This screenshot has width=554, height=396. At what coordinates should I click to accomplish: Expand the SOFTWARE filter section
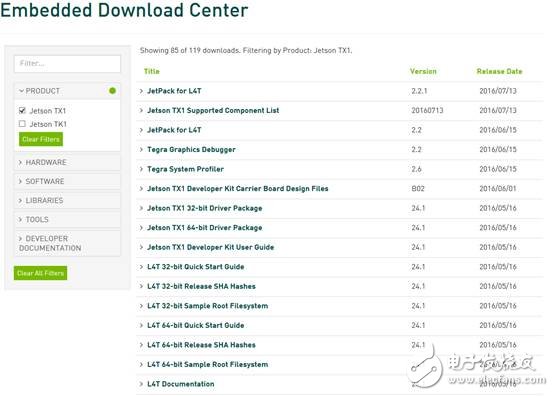tap(67, 181)
